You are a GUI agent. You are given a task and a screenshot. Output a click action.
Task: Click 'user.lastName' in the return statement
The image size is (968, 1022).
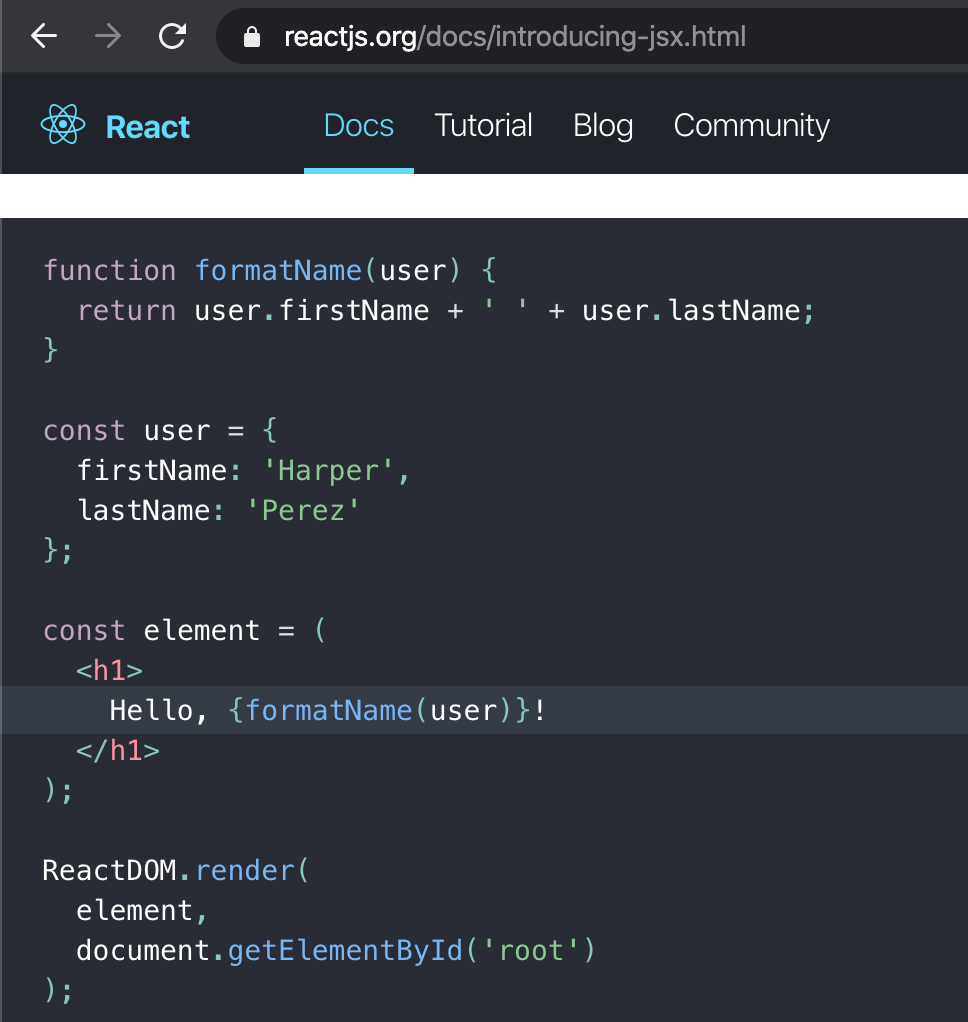coord(691,310)
